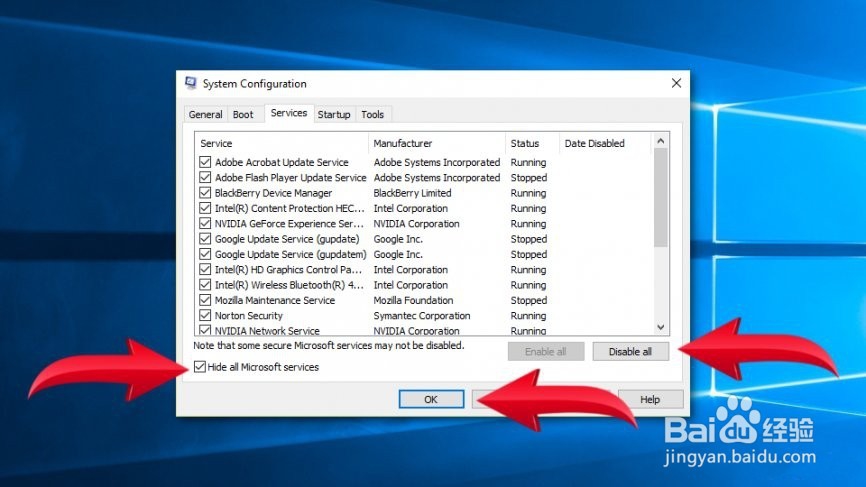The width and height of the screenshot is (866, 487).
Task: Toggle Google Update Service (gupdate) checkbox
Action: tap(205, 239)
